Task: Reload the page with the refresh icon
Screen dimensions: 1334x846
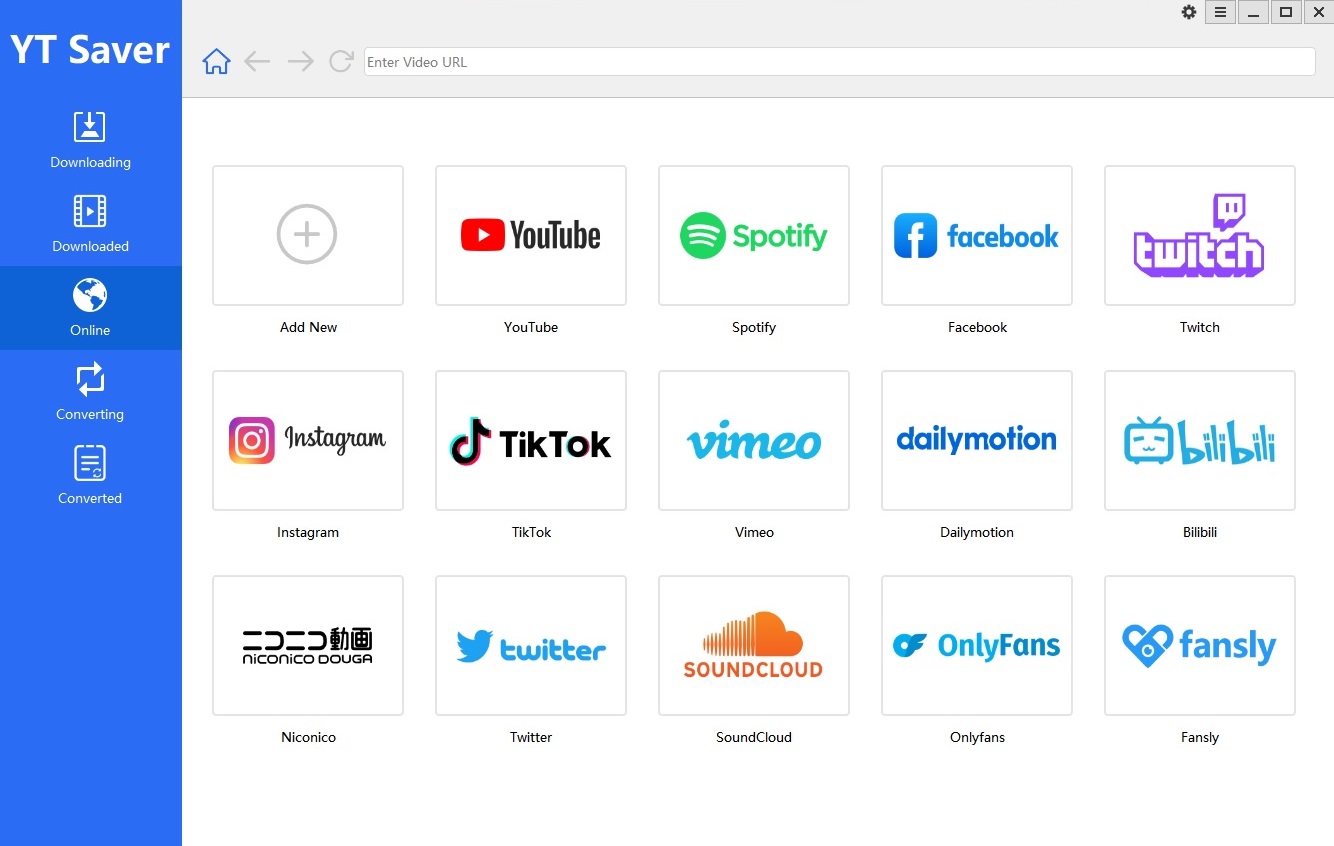Action: [x=341, y=62]
